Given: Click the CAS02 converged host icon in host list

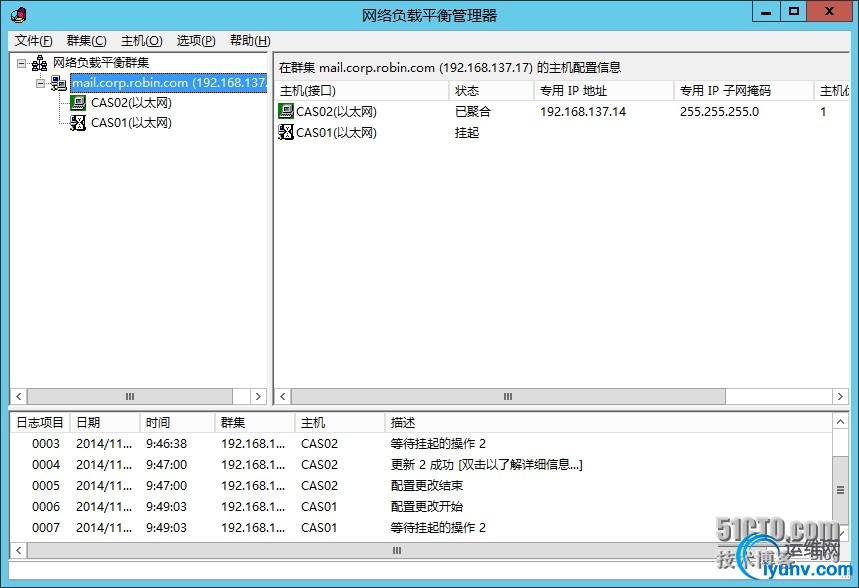Looking at the screenshot, I should 286,111.
